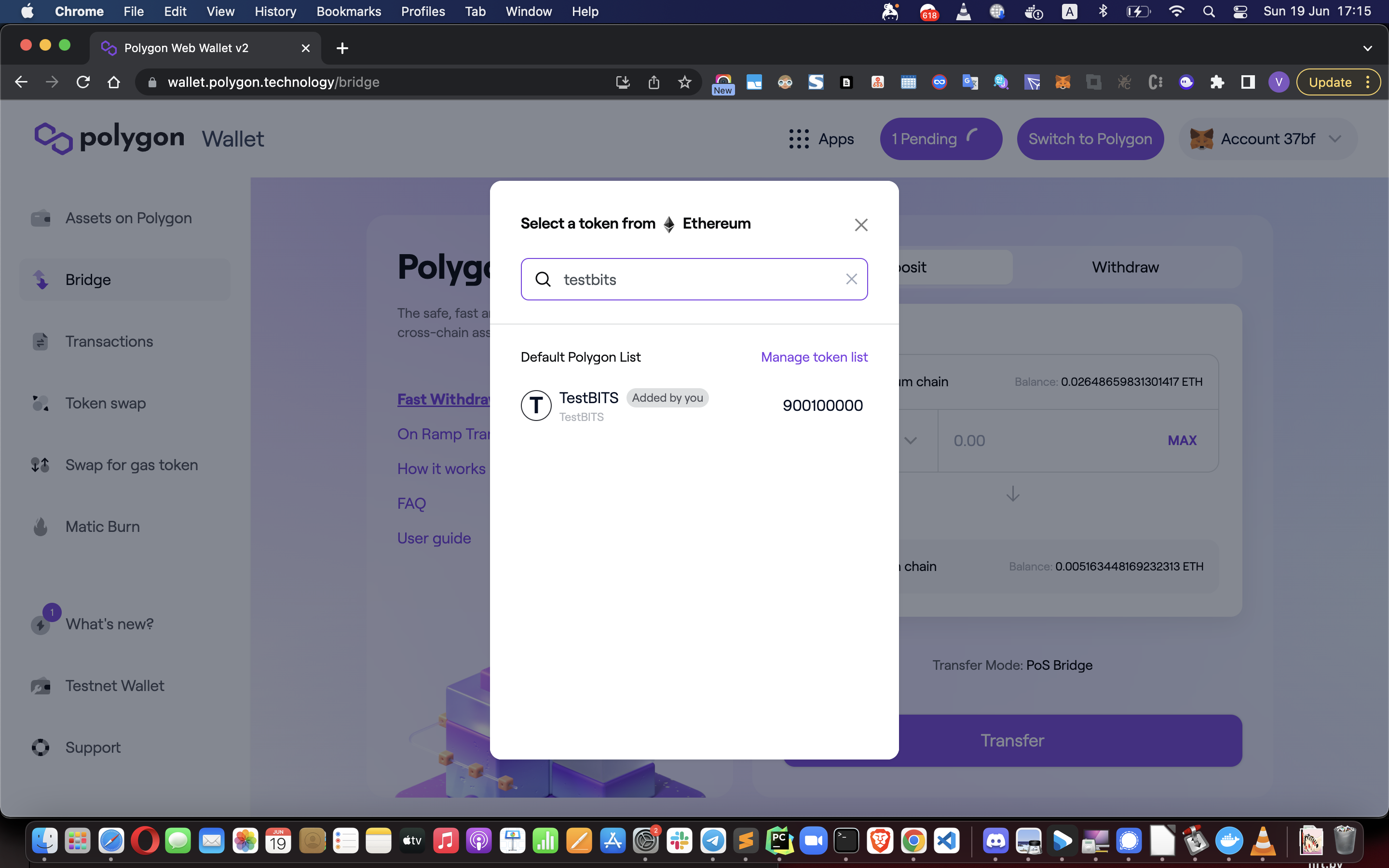The image size is (1389, 868).
Task: Go to Transactions in the sidebar
Action: click(x=109, y=341)
